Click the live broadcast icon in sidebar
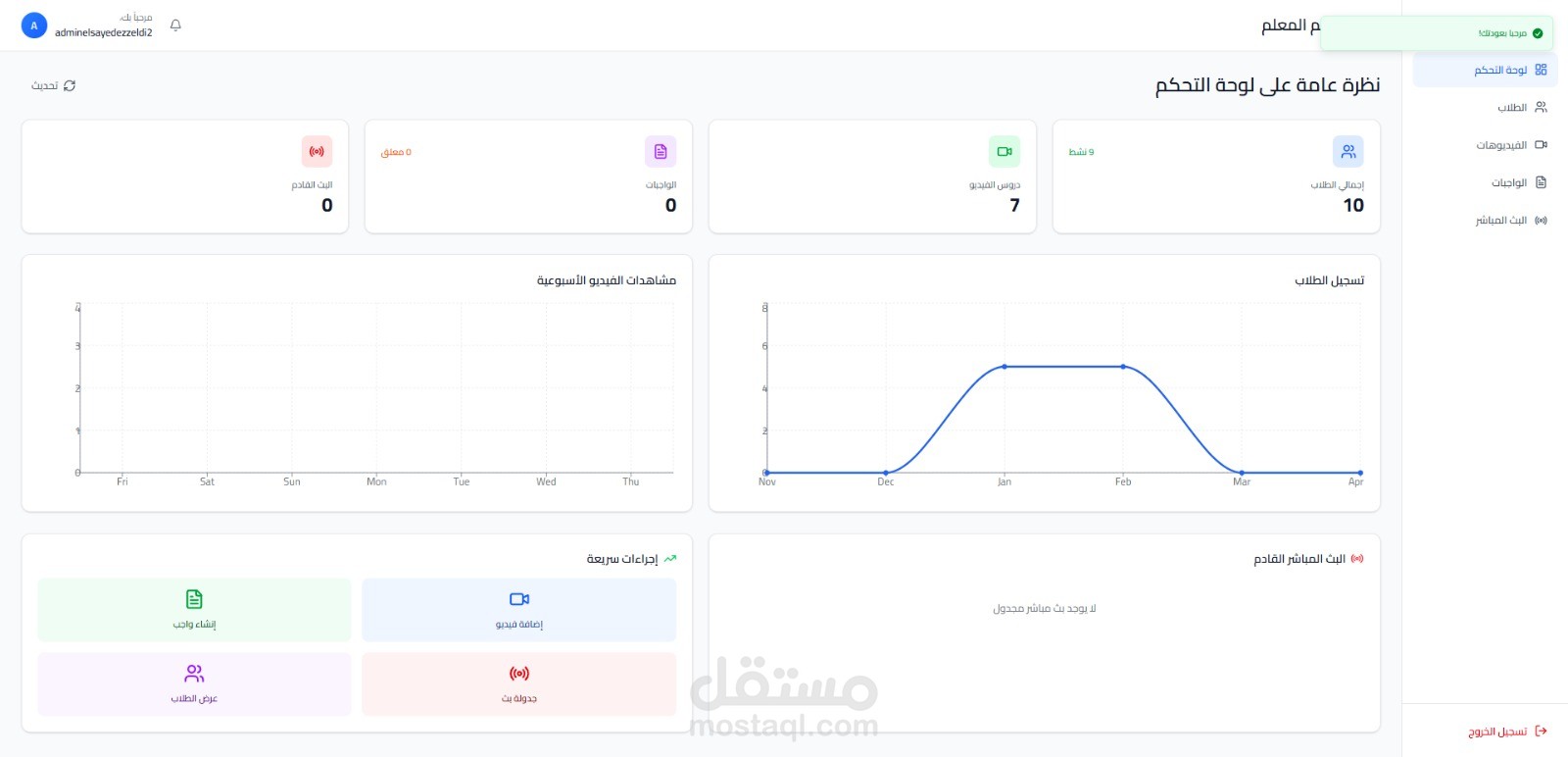This screenshot has width=1568, height=757. coord(1541,221)
